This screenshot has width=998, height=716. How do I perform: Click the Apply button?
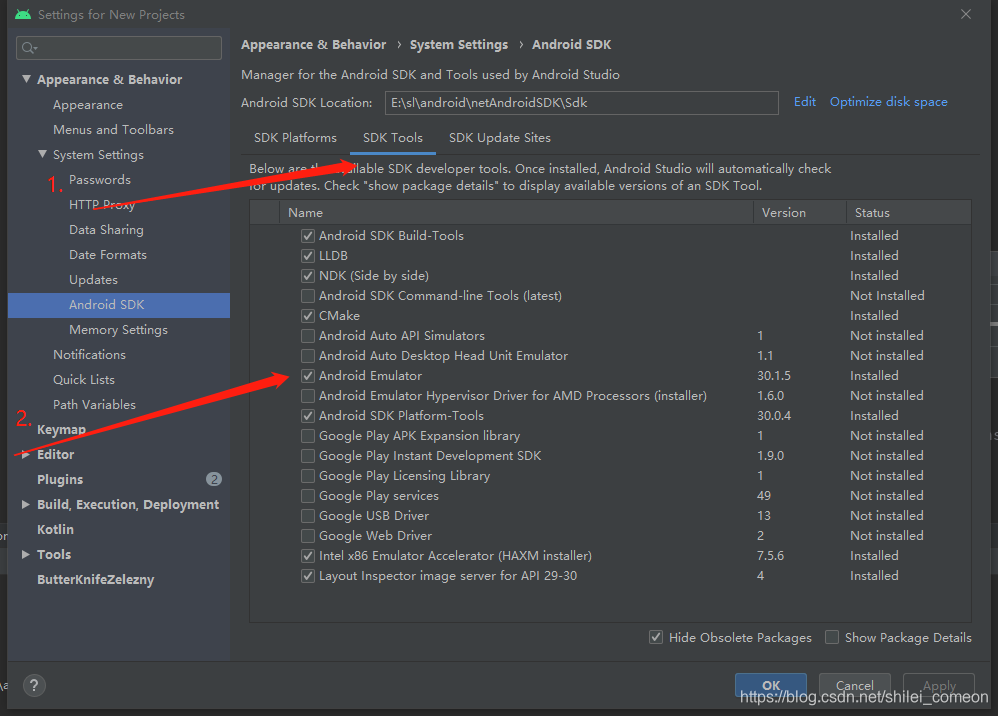pyautogui.click(x=939, y=685)
